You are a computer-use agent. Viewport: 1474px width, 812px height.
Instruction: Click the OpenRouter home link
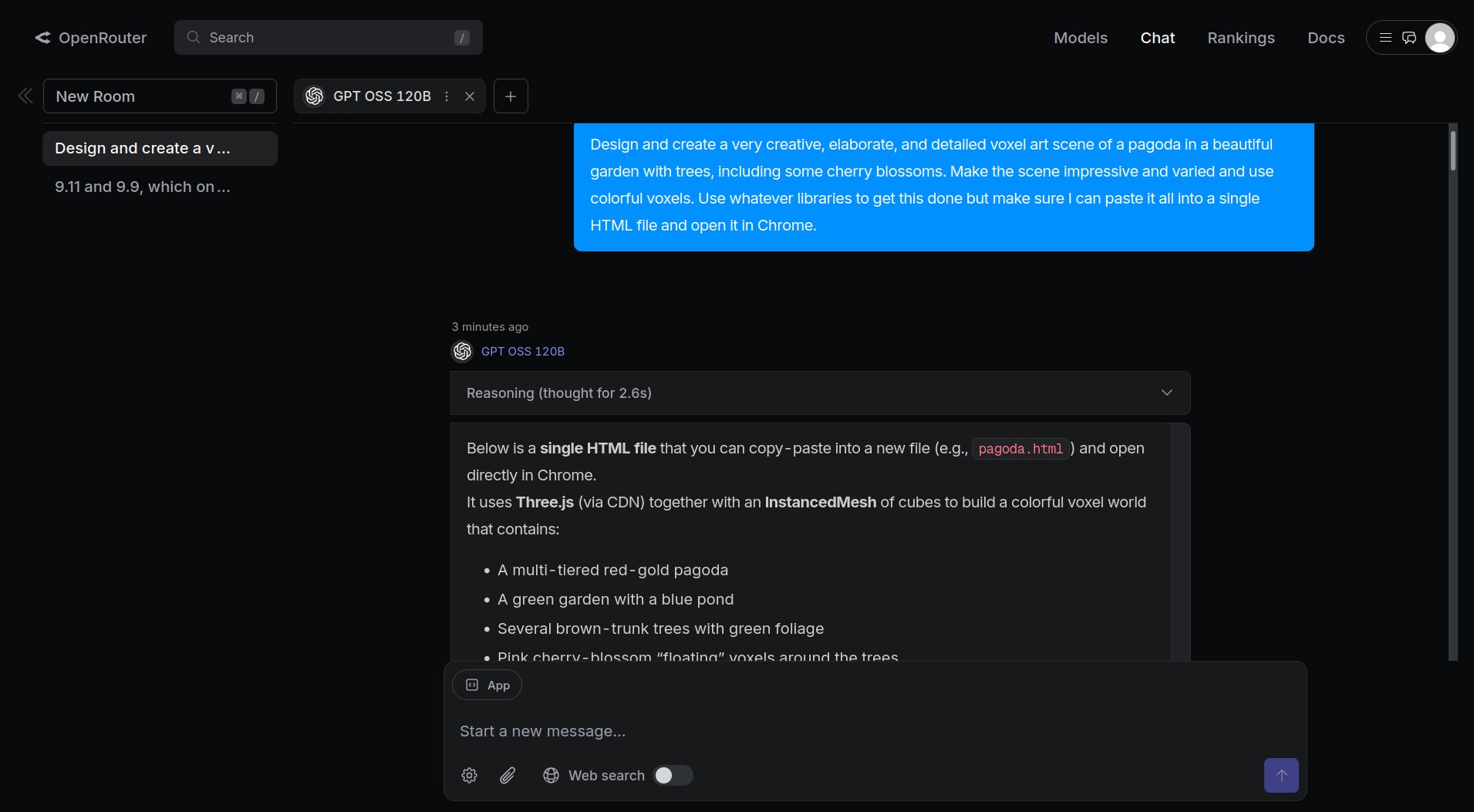91,38
